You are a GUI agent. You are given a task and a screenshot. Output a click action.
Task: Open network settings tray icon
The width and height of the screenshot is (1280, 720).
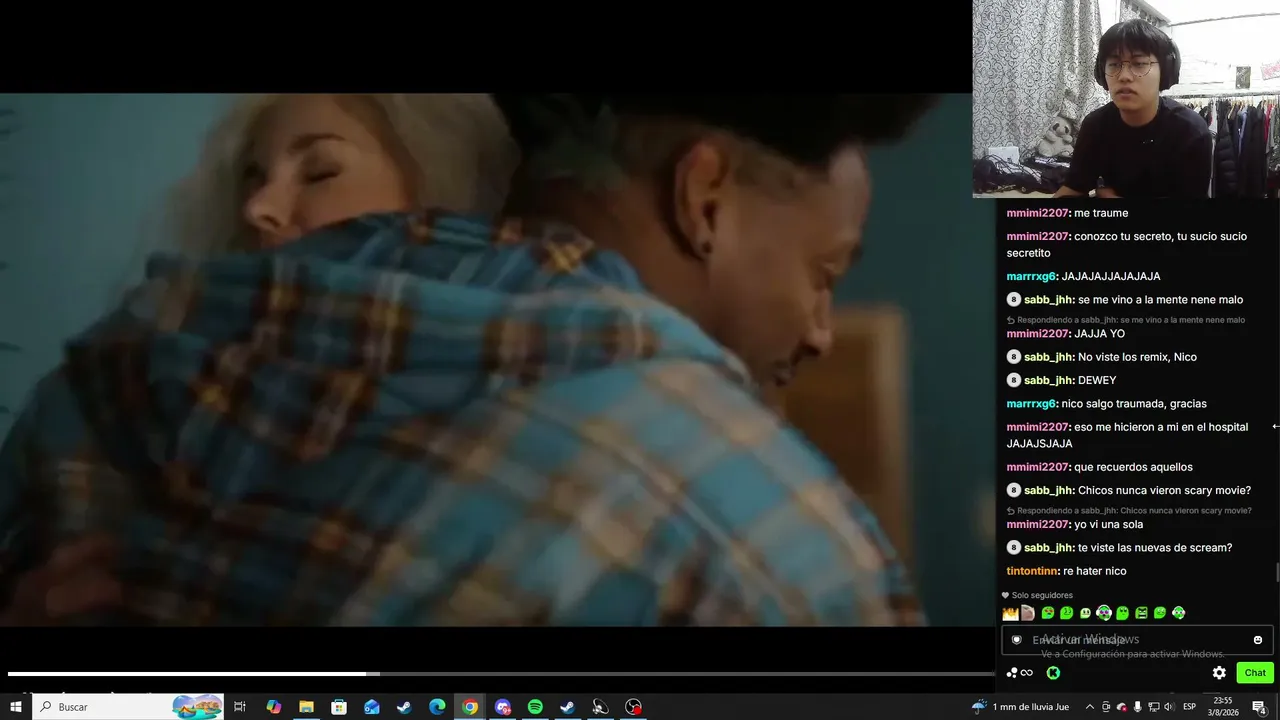[x=1153, y=707]
